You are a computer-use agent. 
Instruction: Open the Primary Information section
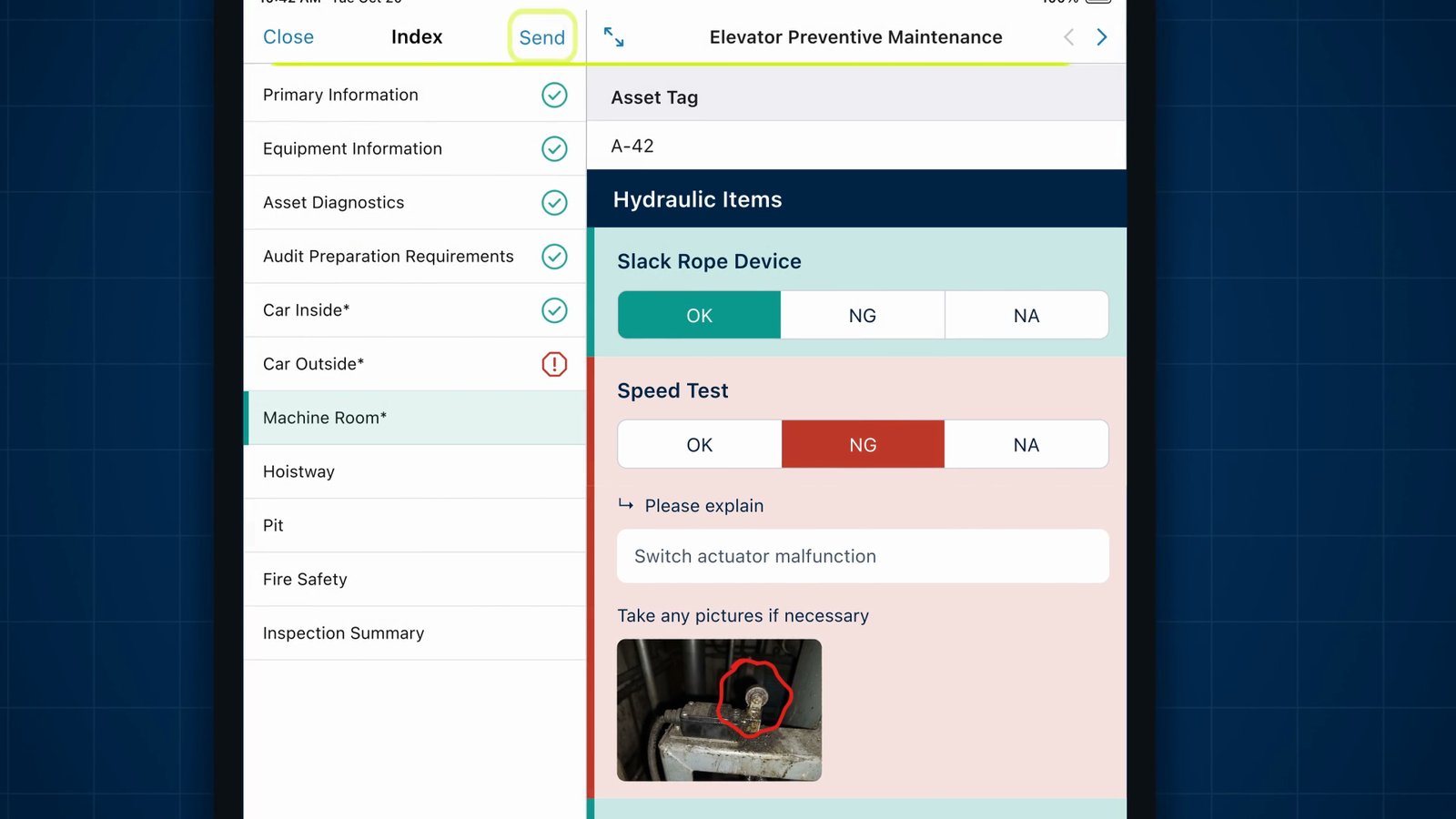point(415,95)
